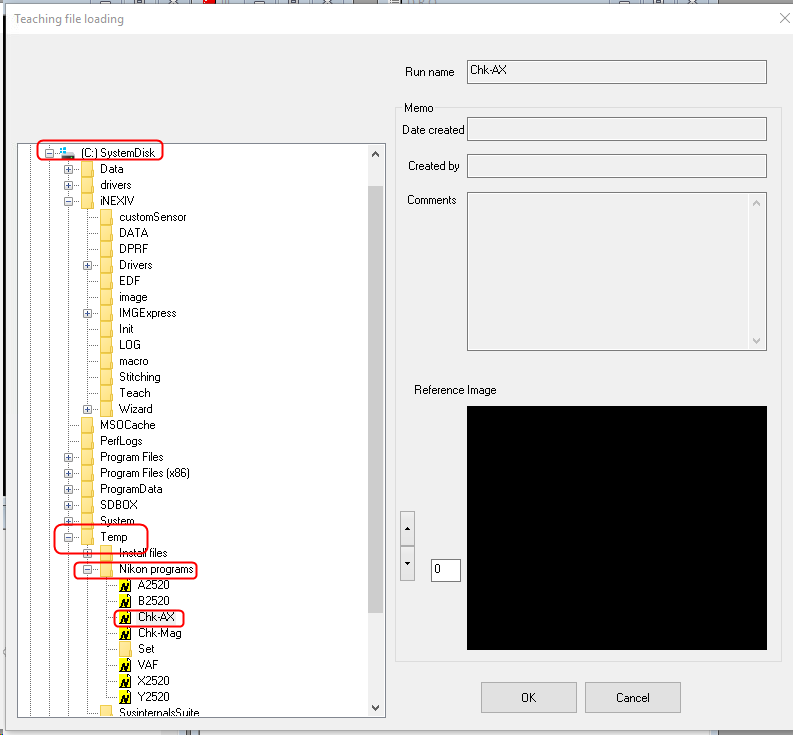Confirm loading with the OK button
Viewport: 793px width, 735px height.
(x=528, y=698)
